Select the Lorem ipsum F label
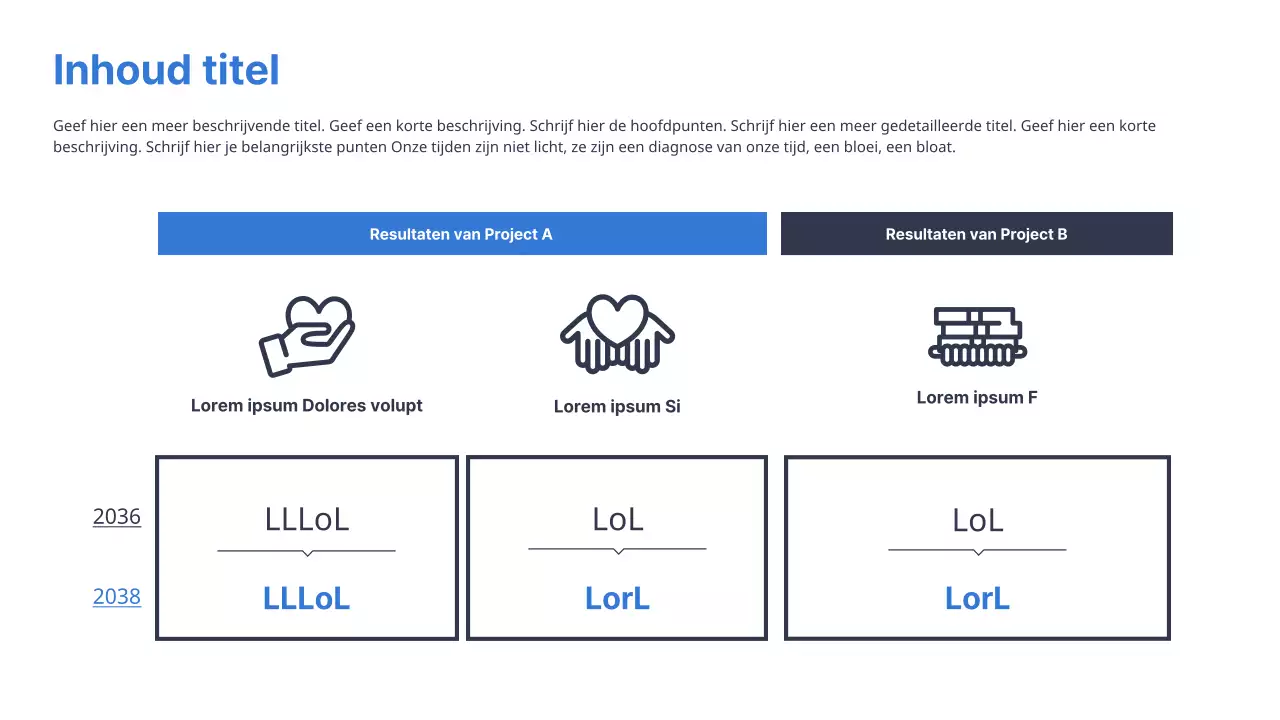This screenshot has height=720, width=1280. click(x=977, y=398)
